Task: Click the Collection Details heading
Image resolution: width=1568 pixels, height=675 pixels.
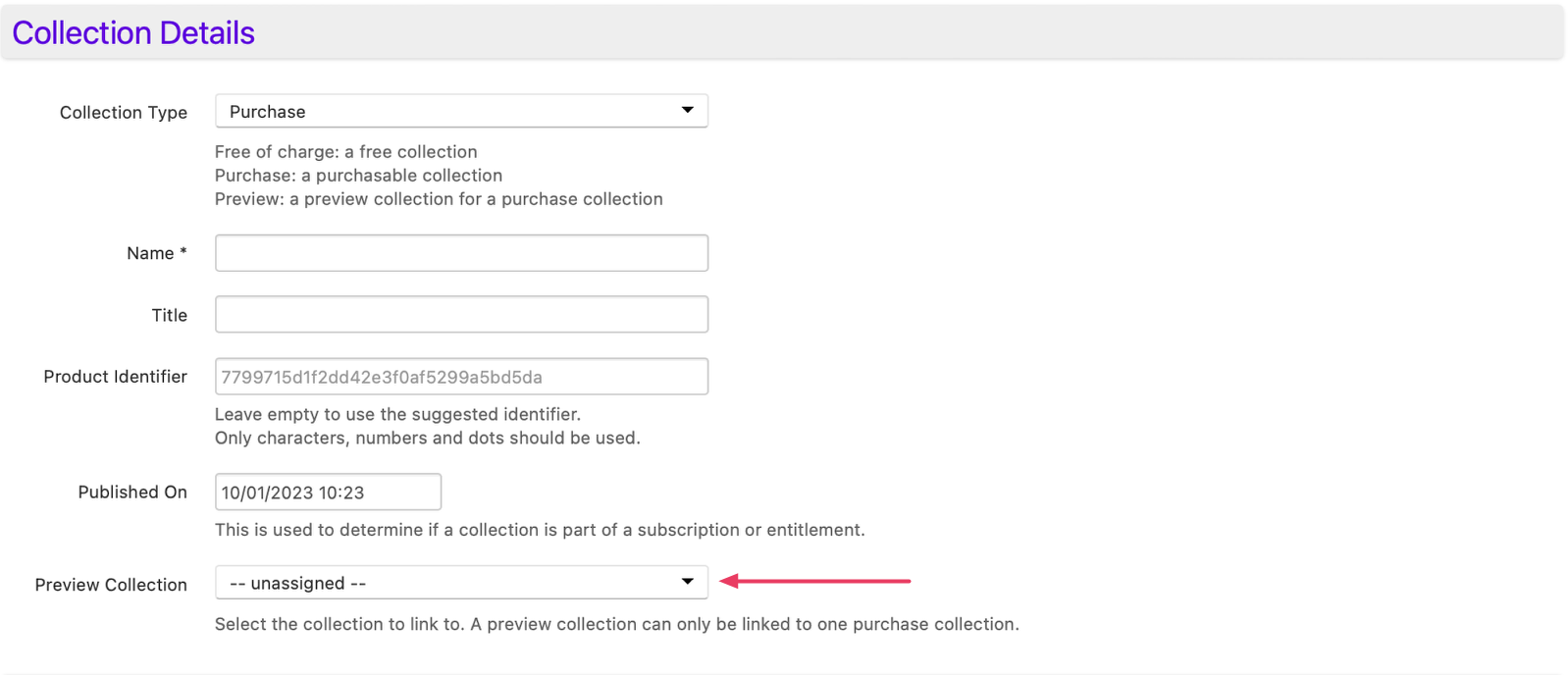Action: coord(133,33)
